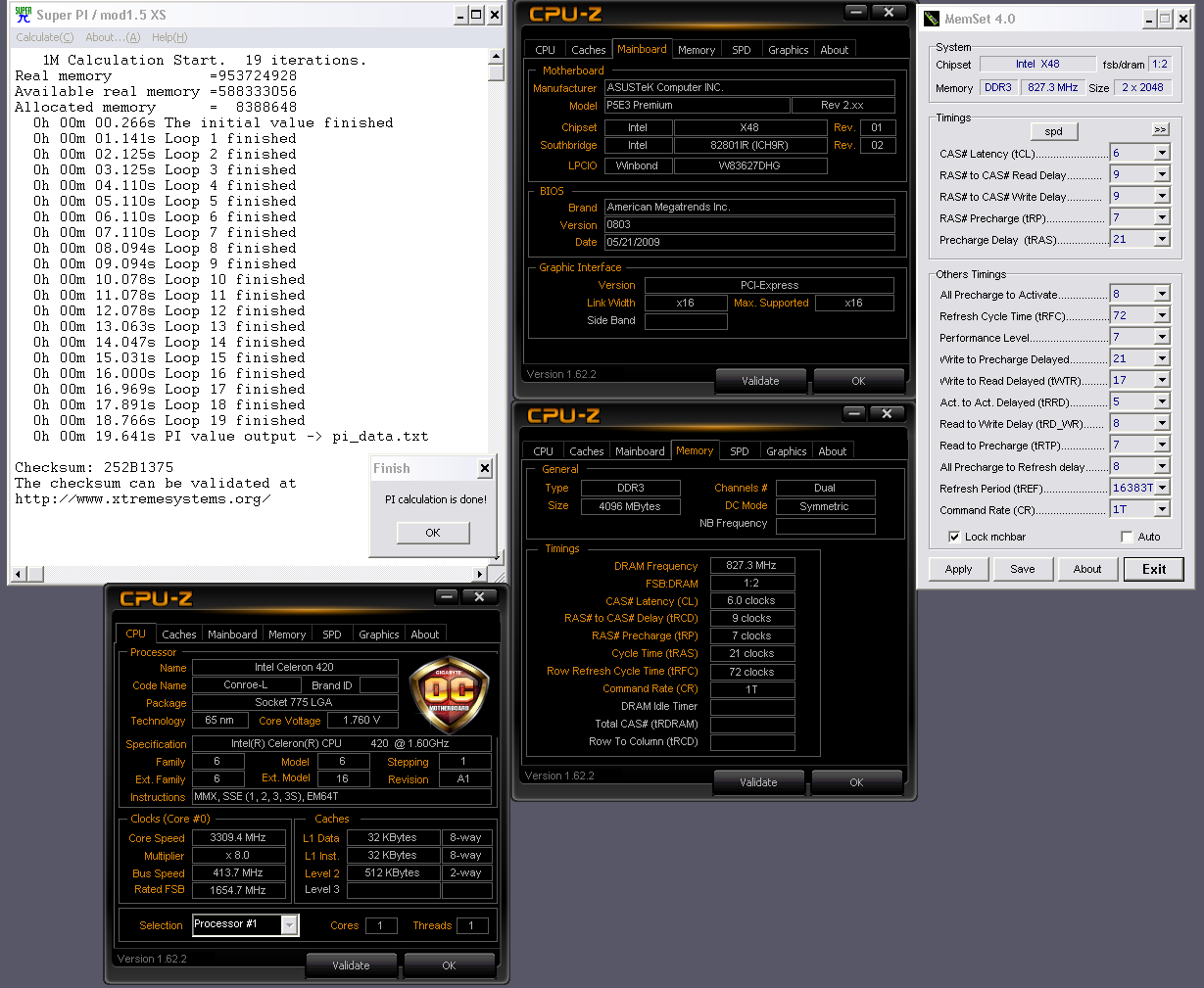Click the Intel Celeron 420 name field

295,667
